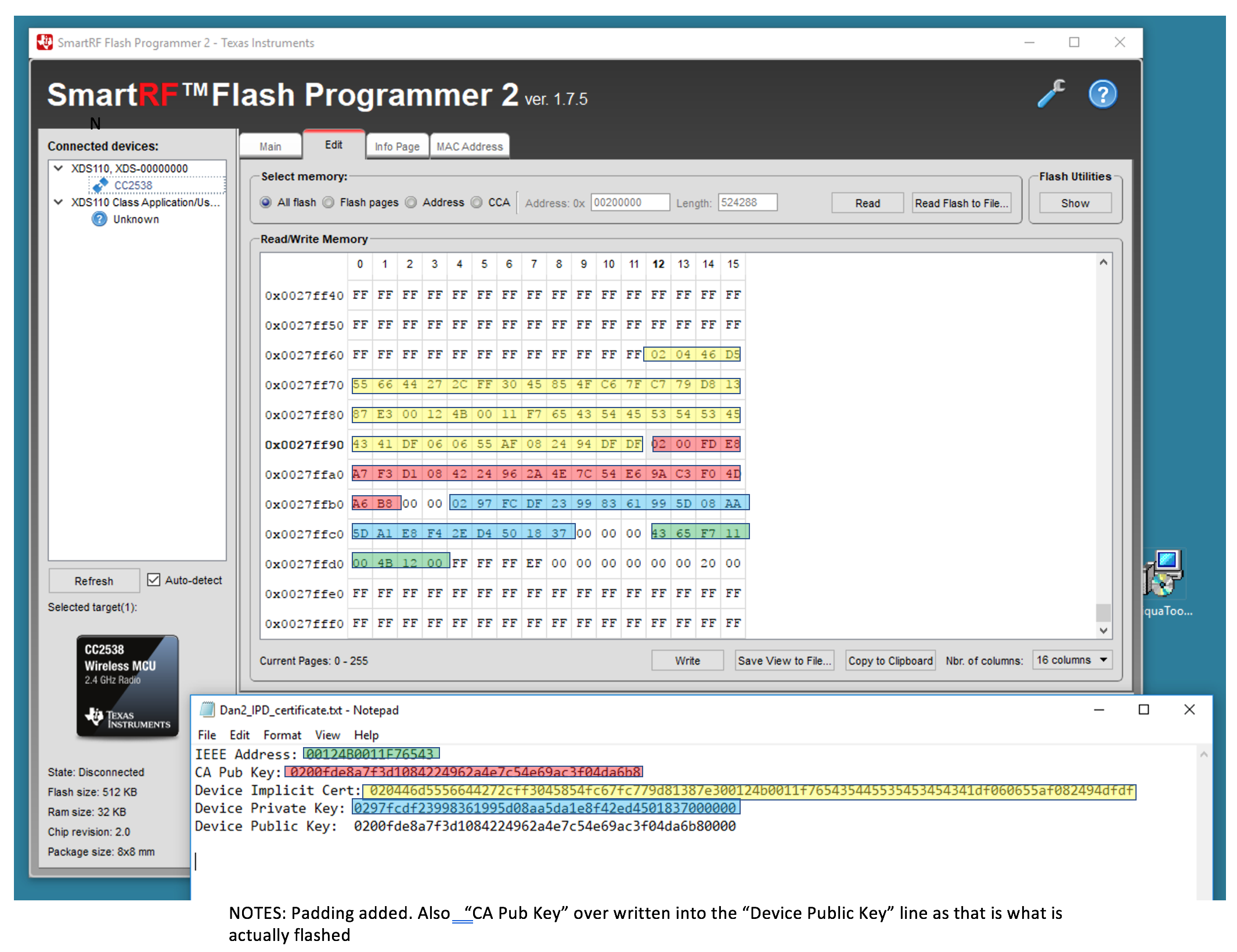Click the desktop installer shortcut icon
This screenshot has width=1237, height=952.
pyautogui.click(x=1164, y=573)
